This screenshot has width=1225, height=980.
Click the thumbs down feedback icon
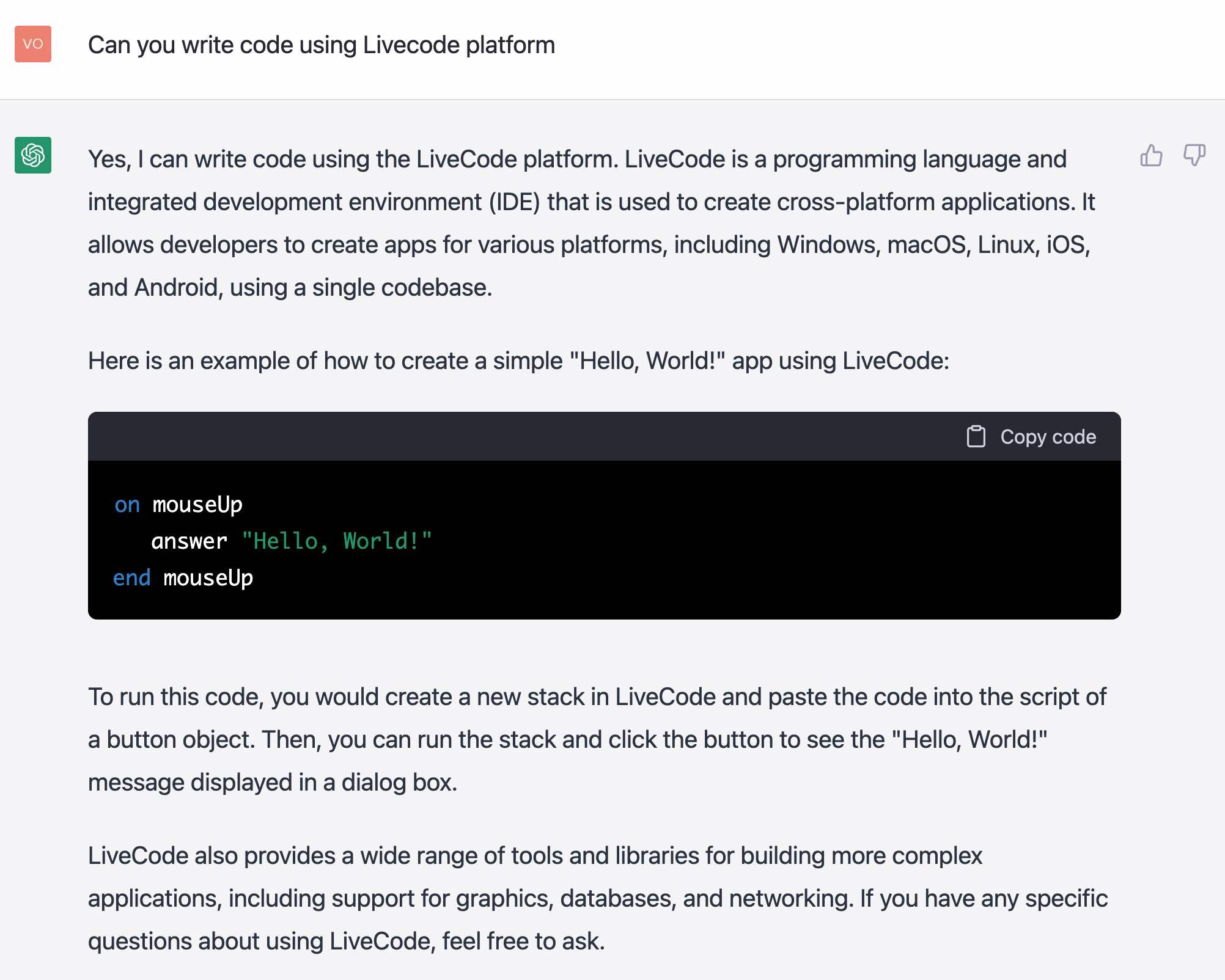point(1194,155)
